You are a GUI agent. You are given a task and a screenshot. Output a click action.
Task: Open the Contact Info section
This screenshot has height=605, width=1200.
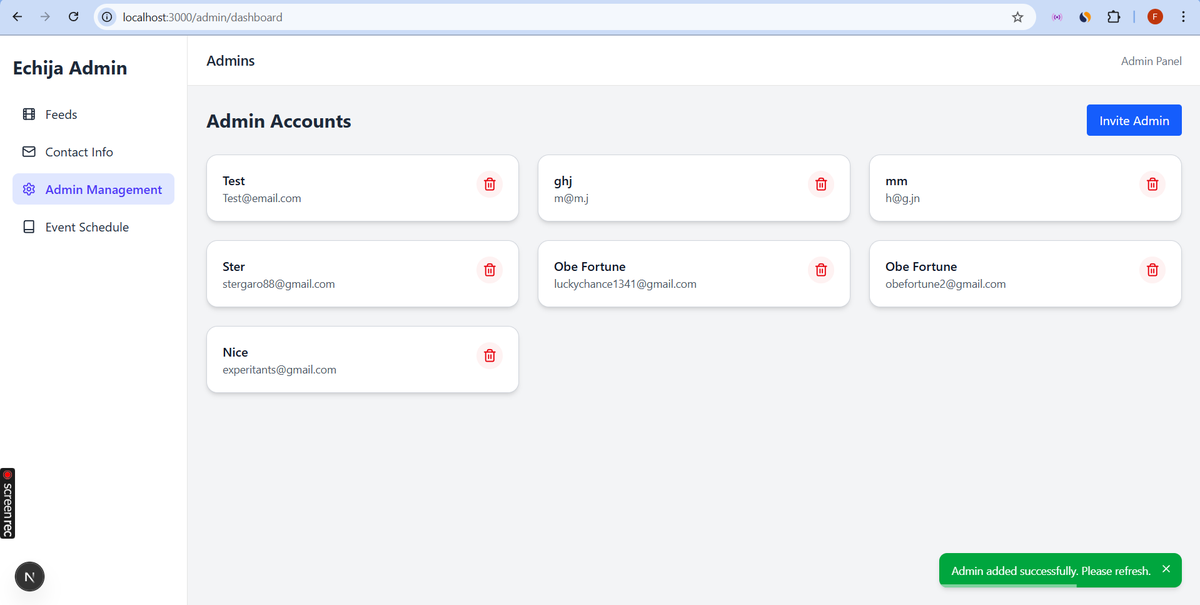tap(94, 152)
